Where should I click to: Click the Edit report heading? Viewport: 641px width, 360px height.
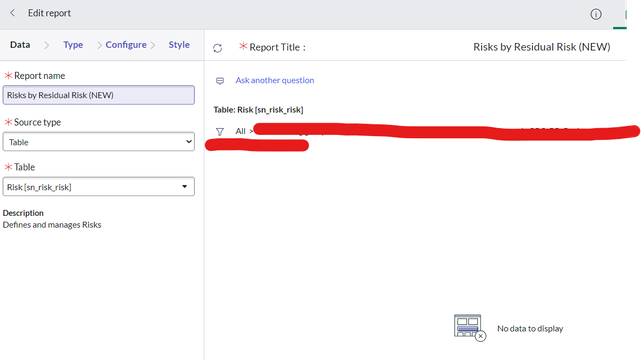pos(49,13)
